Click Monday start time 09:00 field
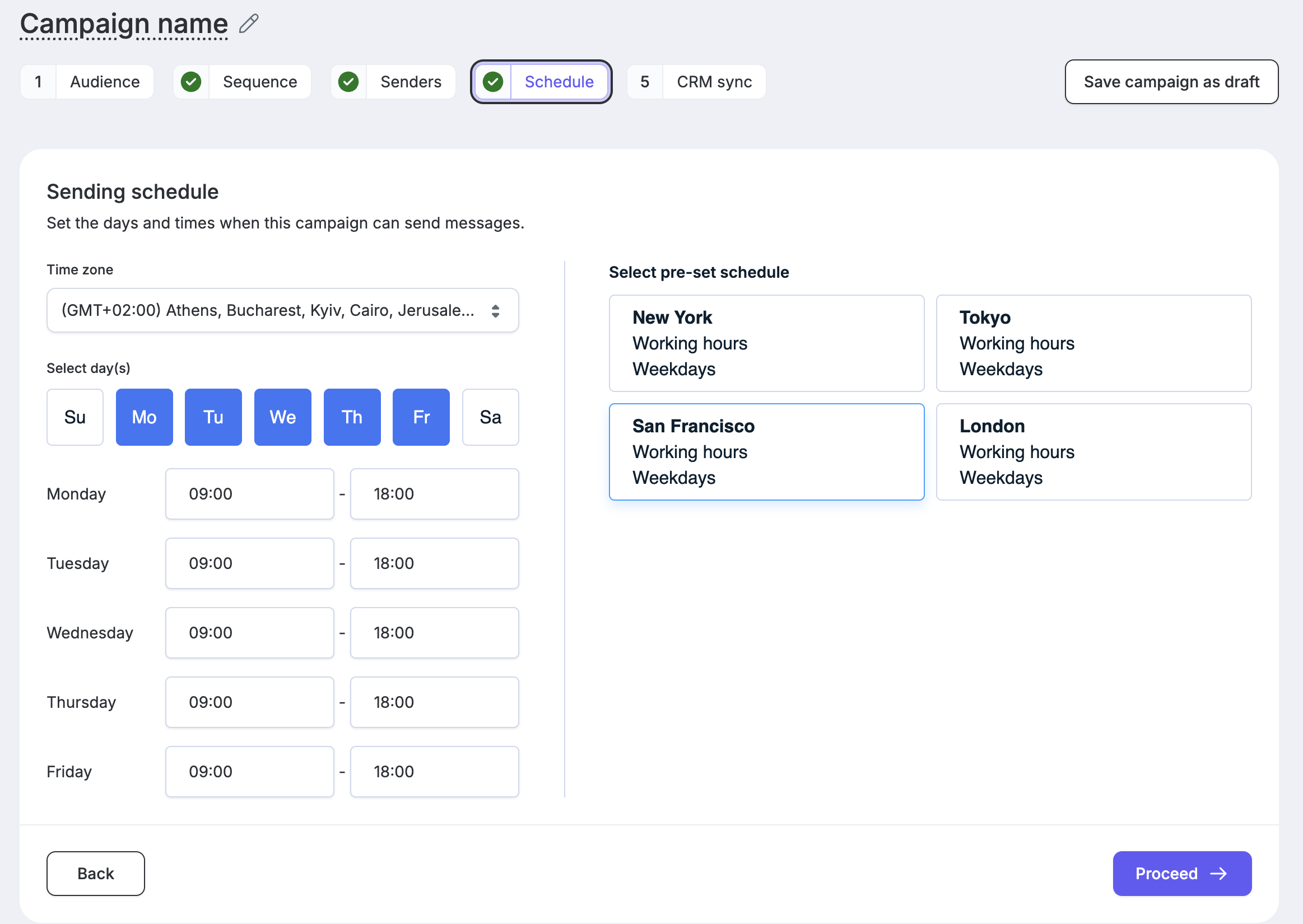The image size is (1303, 924). [250, 494]
